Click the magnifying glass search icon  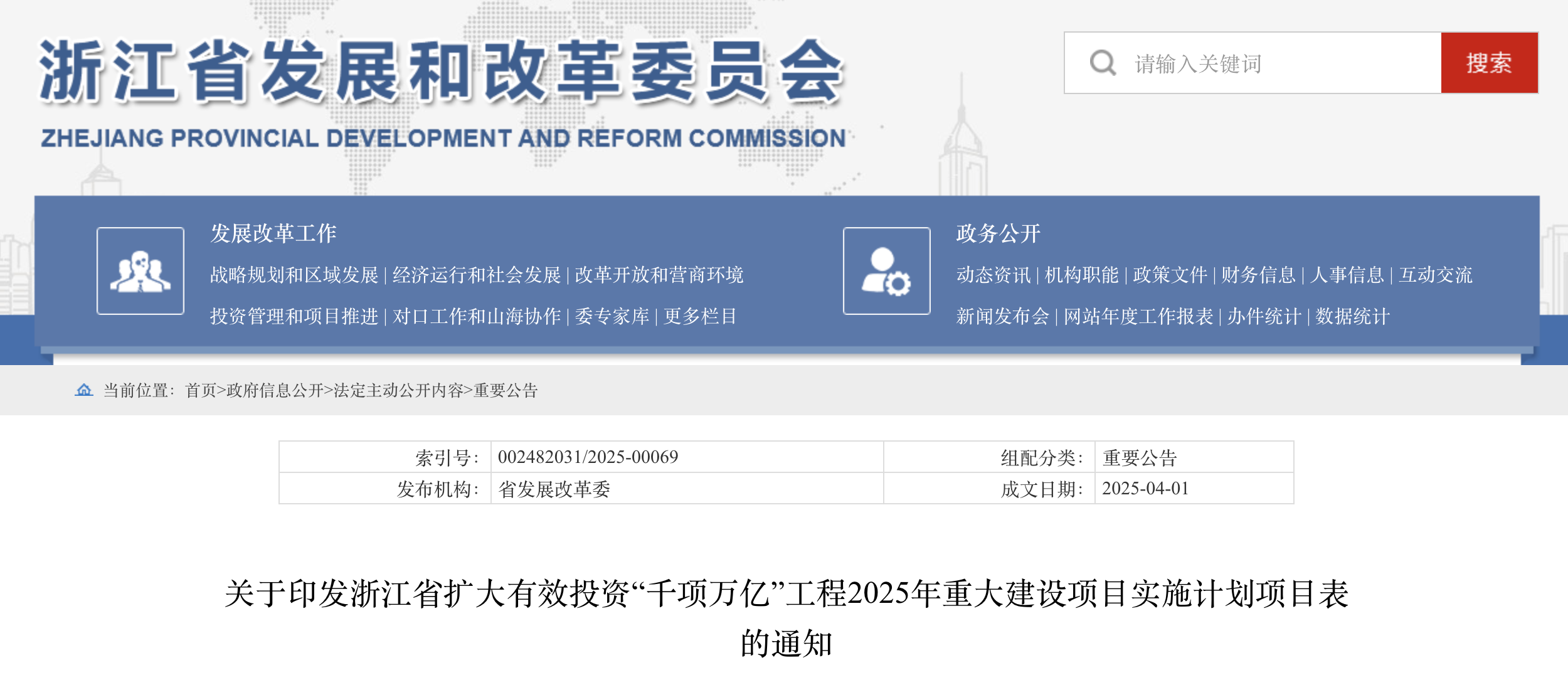[x=1102, y=63]
